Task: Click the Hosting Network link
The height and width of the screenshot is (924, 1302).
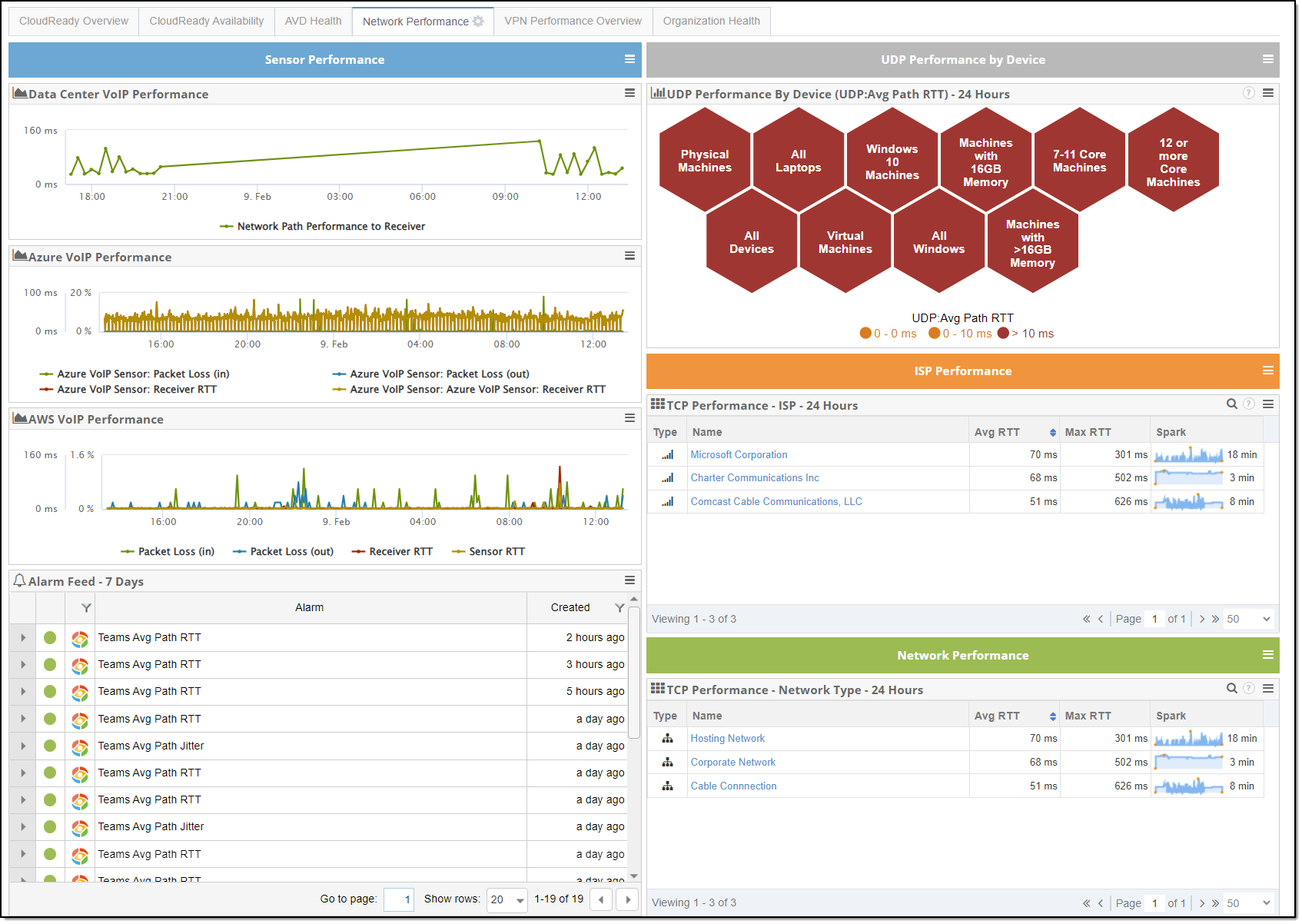Action: (727, 738)
